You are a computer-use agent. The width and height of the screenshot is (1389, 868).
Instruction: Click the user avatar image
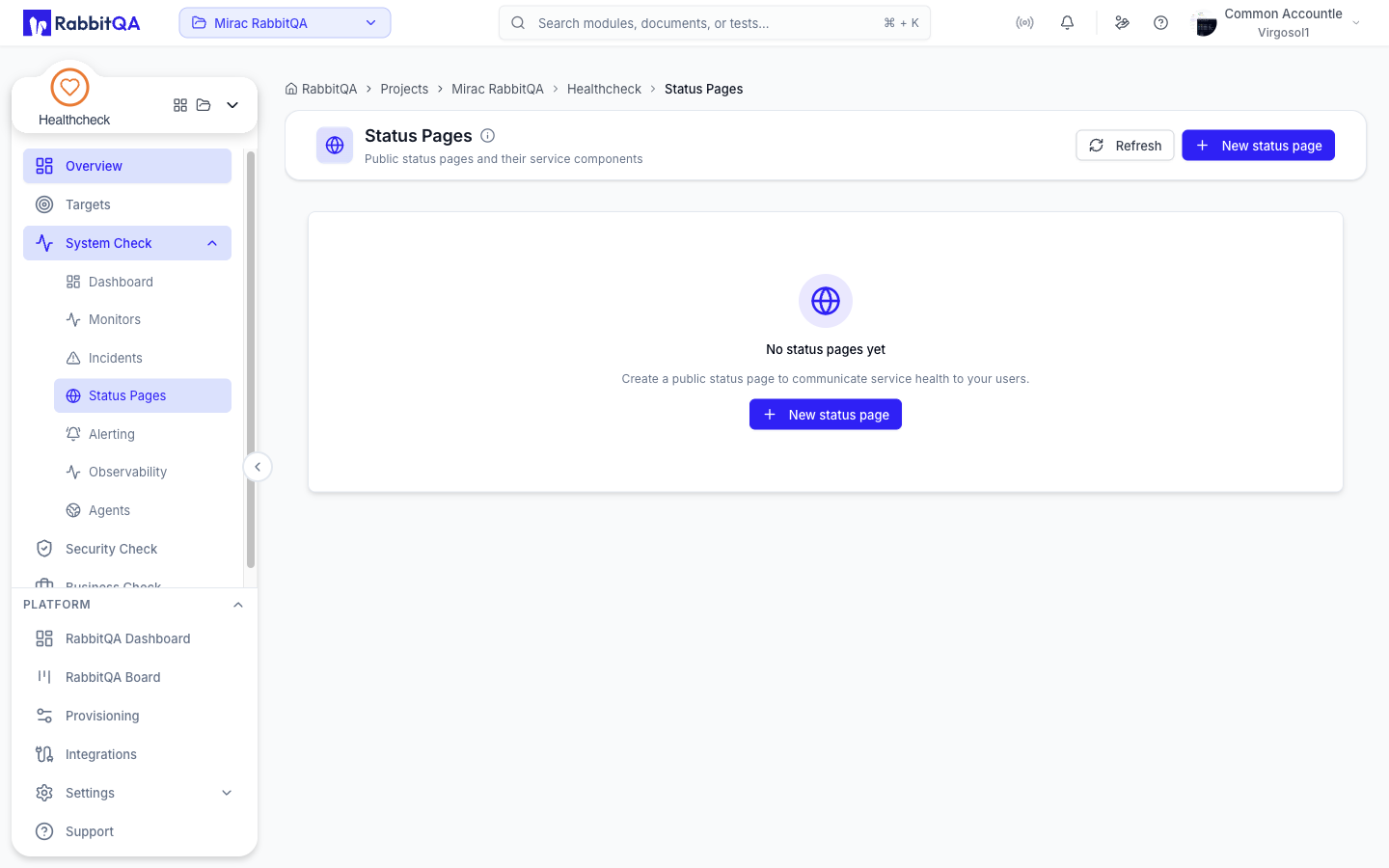point(1205,23)
